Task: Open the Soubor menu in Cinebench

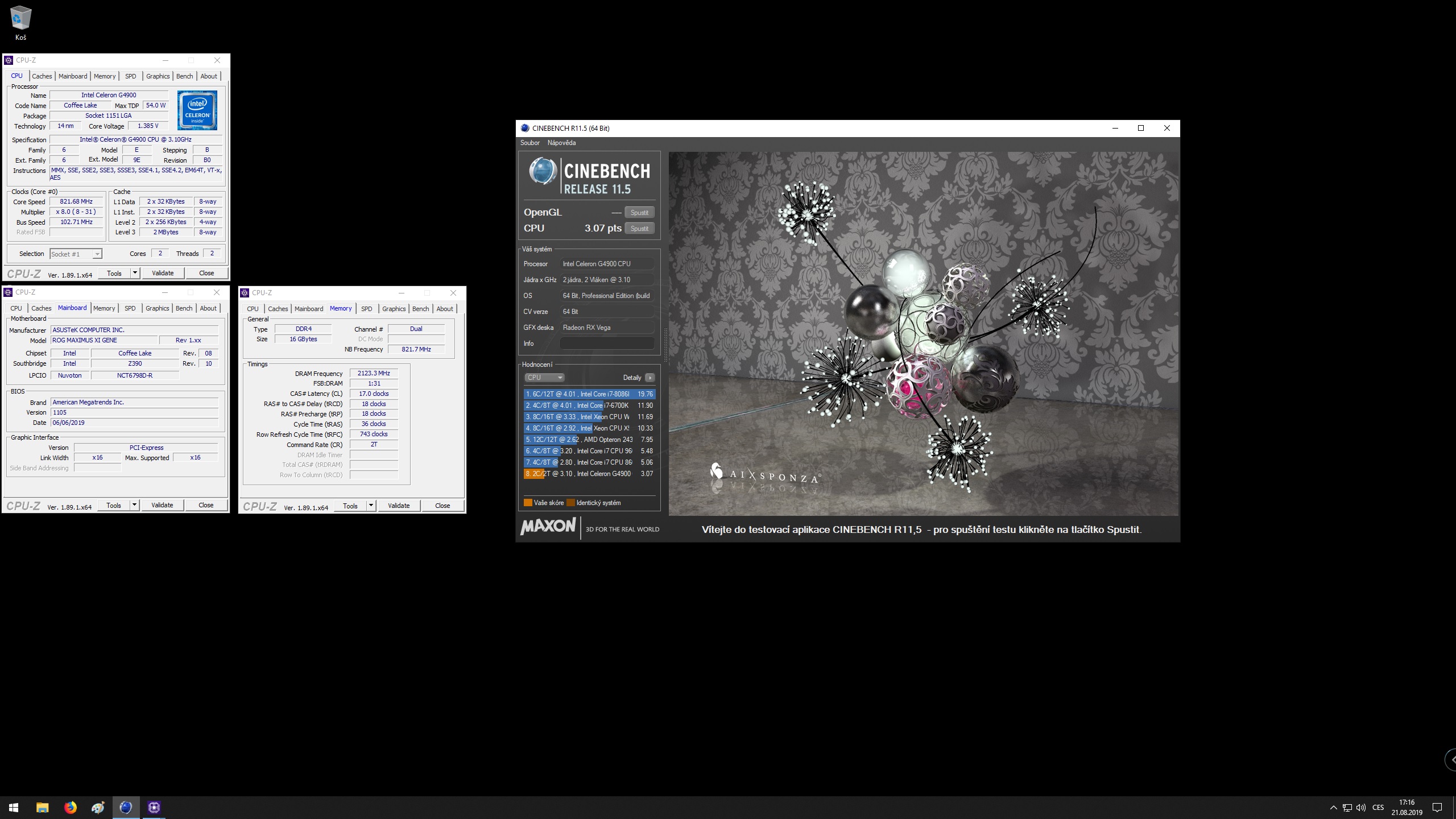Action: tap(530, 143)
